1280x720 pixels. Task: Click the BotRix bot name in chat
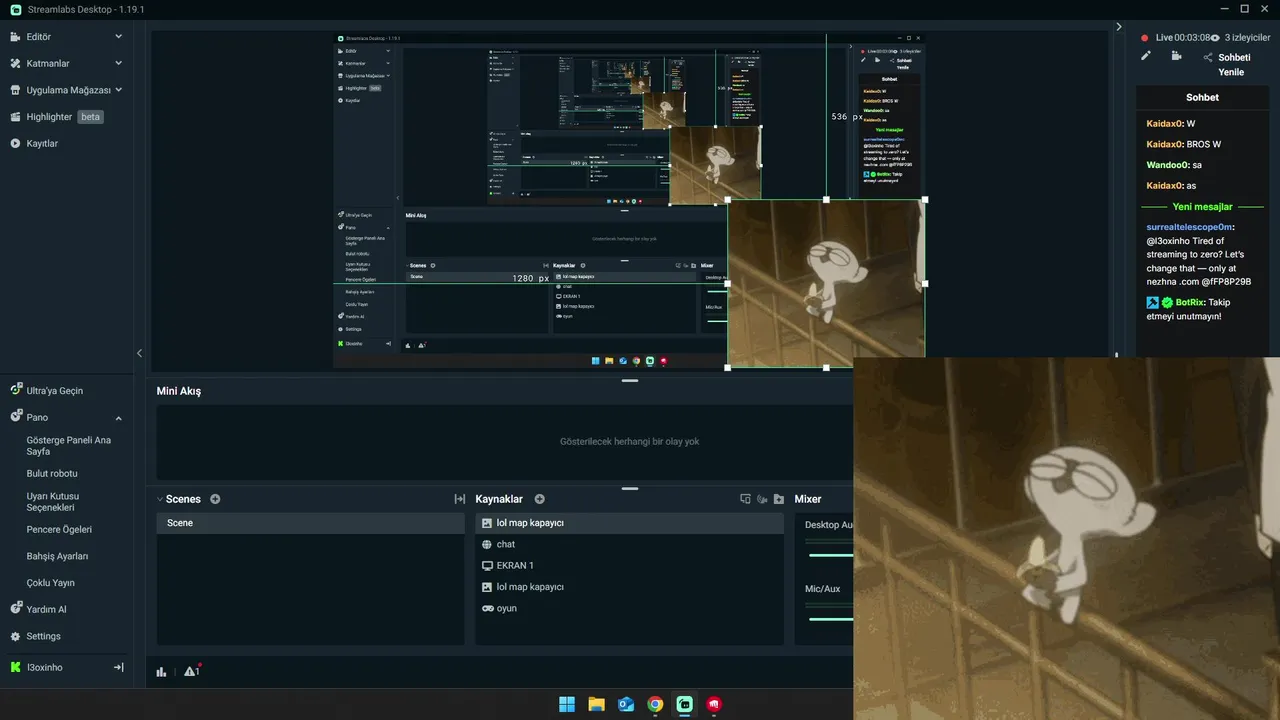point(1189,302)
